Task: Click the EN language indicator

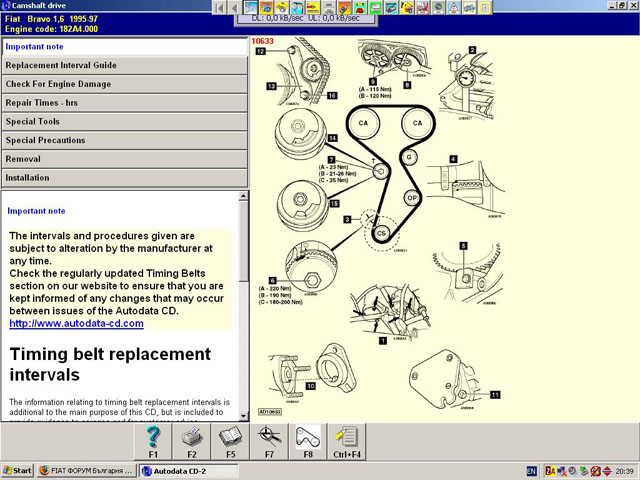Action: [531, 470]
